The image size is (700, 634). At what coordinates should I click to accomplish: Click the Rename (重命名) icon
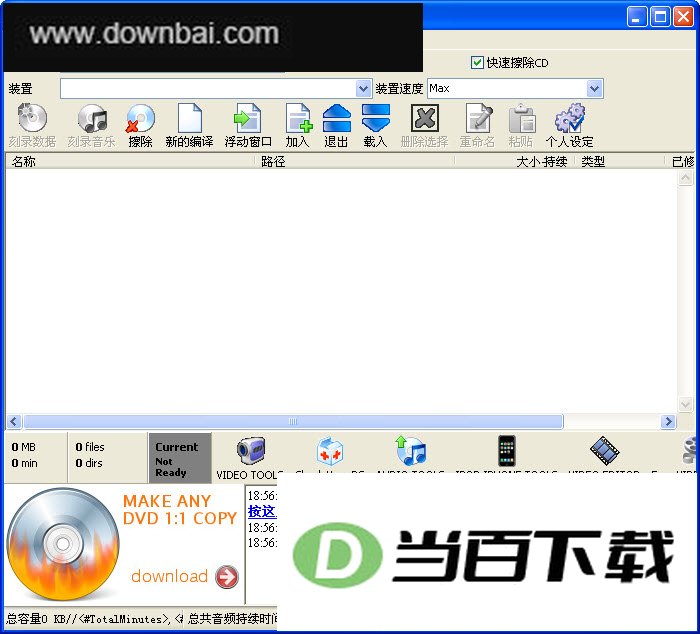478,119
